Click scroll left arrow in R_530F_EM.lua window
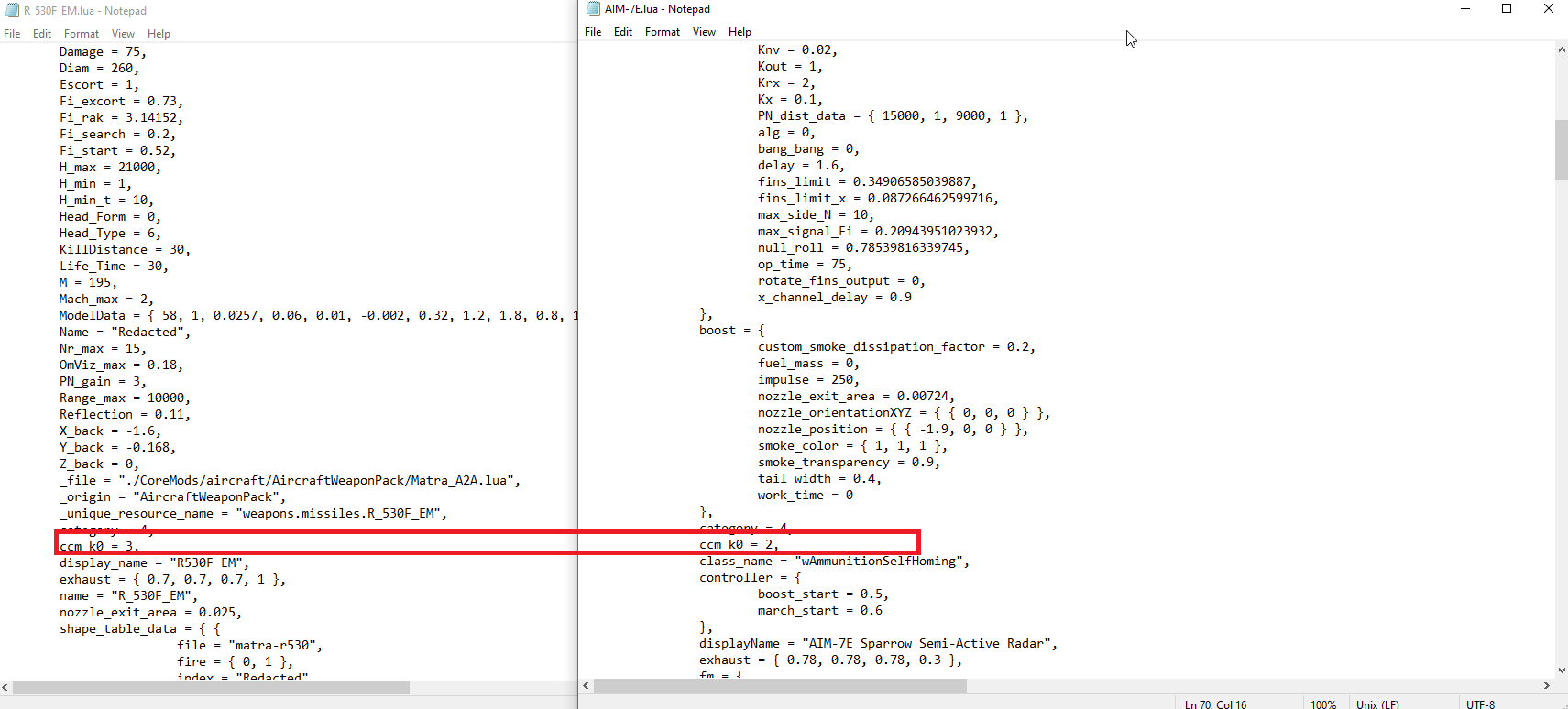Viewport: 1568px width, 709px height. point(5,687)
